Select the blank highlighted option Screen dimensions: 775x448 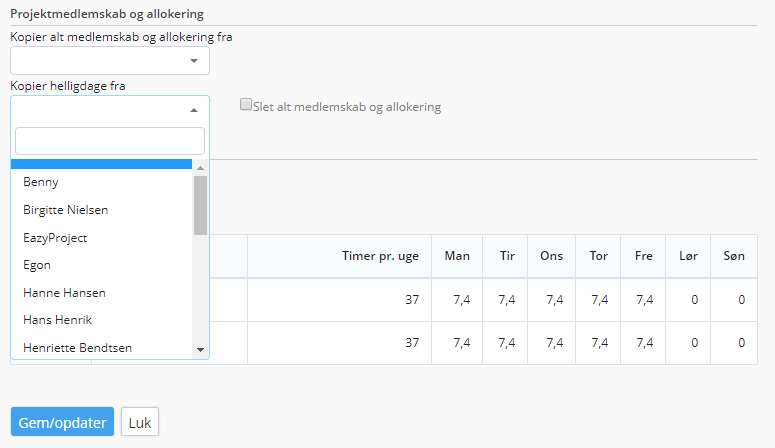pyautogui.click(x=101, y=164)
